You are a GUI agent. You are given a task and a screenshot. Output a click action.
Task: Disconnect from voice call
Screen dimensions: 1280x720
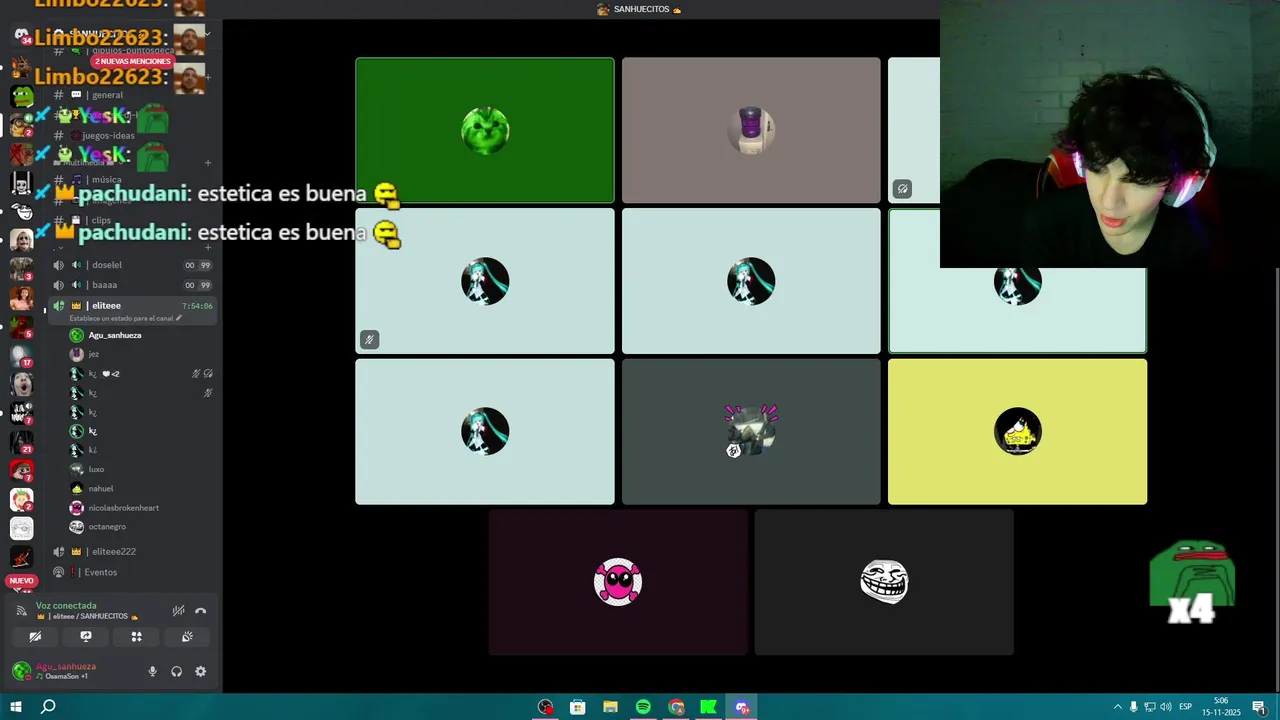pos(201,611)
